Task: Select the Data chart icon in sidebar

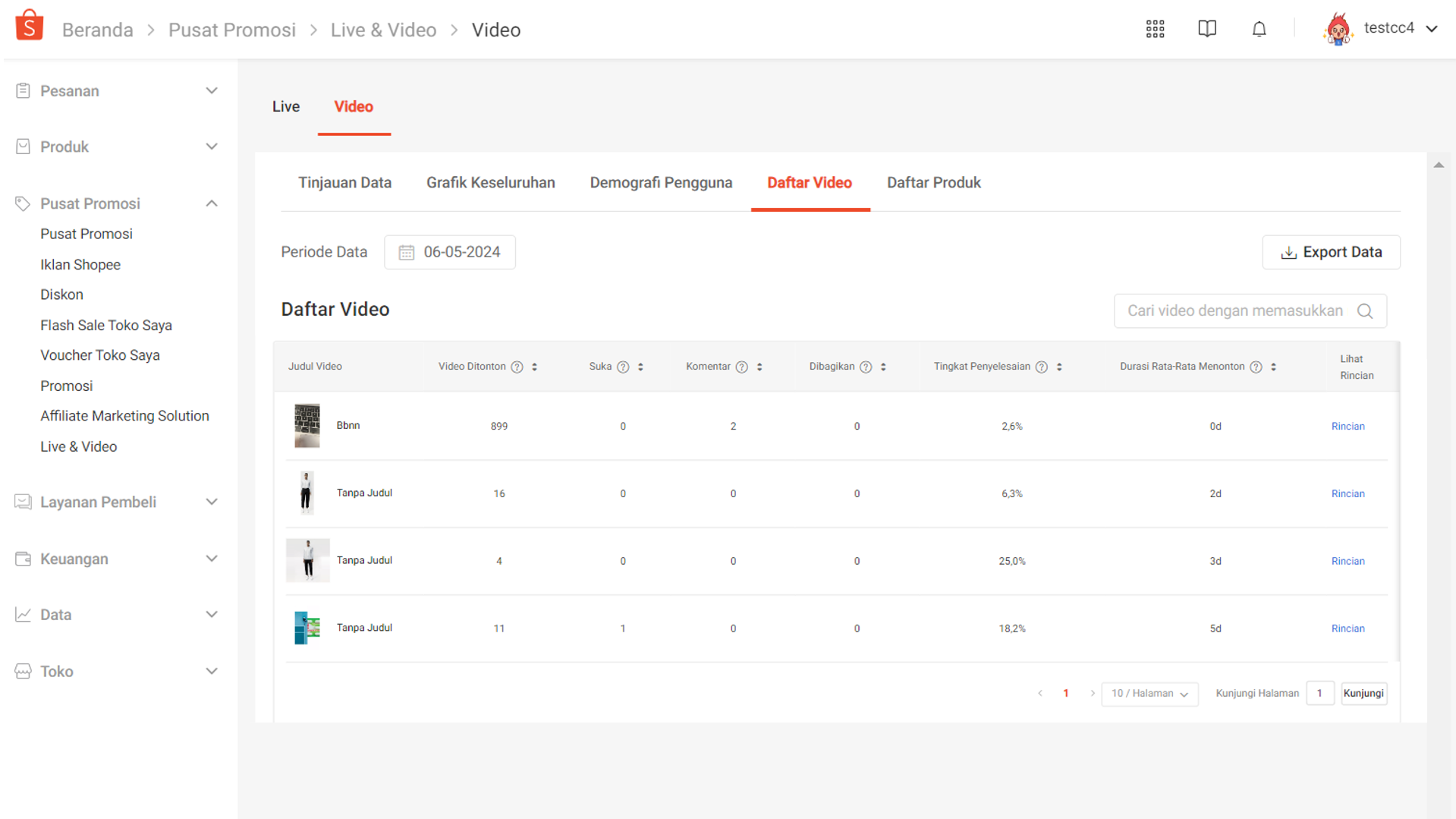Action: [24, 614]
